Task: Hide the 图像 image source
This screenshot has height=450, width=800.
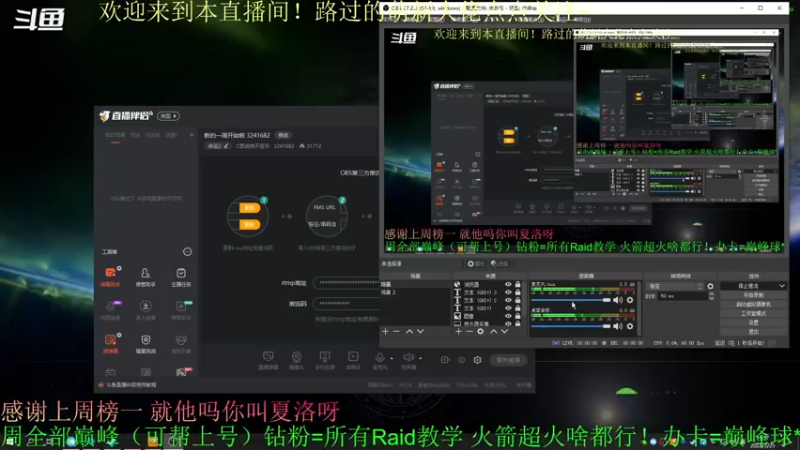Action: [508, 316]
